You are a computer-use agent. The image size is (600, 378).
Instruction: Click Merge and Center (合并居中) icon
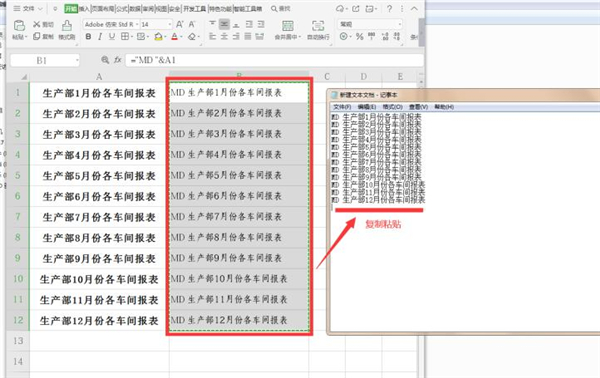(x=288, y=26)
